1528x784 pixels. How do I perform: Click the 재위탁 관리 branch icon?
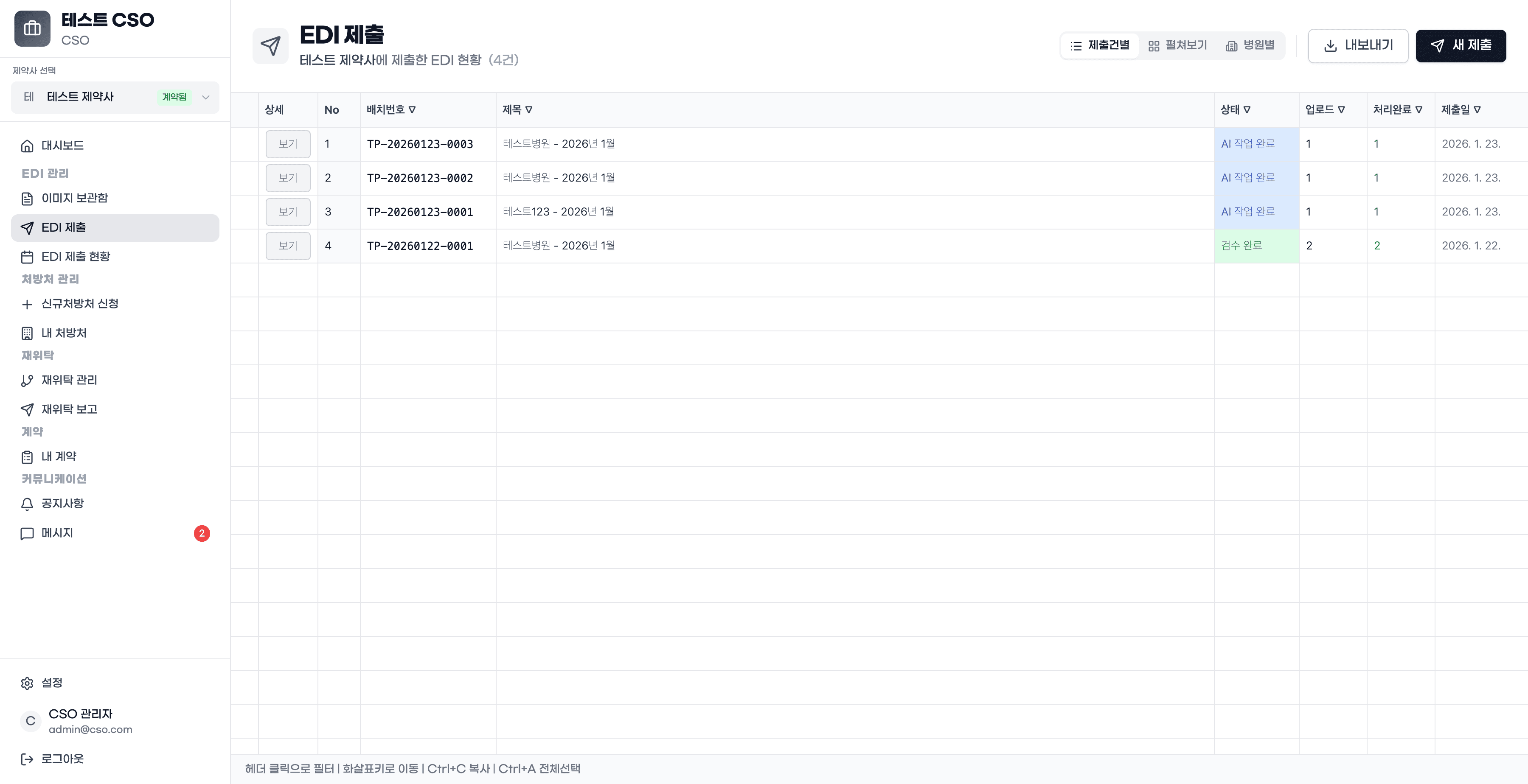[x=27, y=381]
